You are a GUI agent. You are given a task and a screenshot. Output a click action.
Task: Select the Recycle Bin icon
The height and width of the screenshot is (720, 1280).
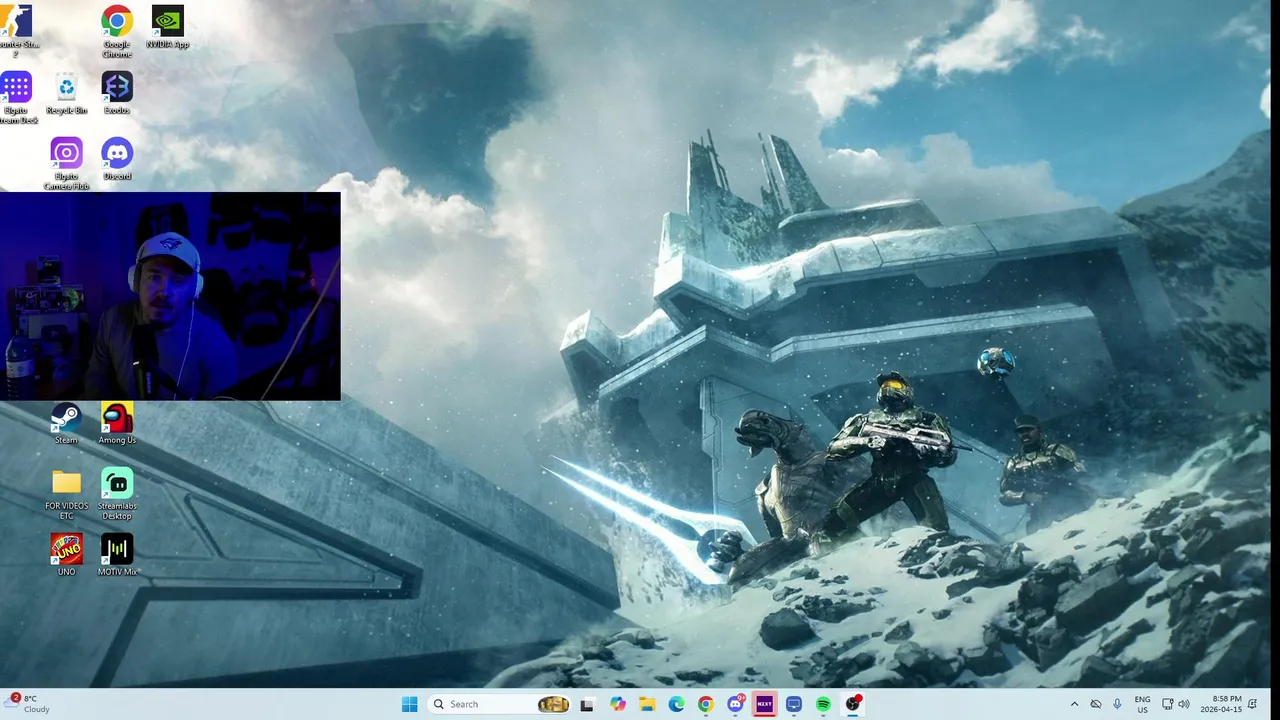(x=66, y=93)
